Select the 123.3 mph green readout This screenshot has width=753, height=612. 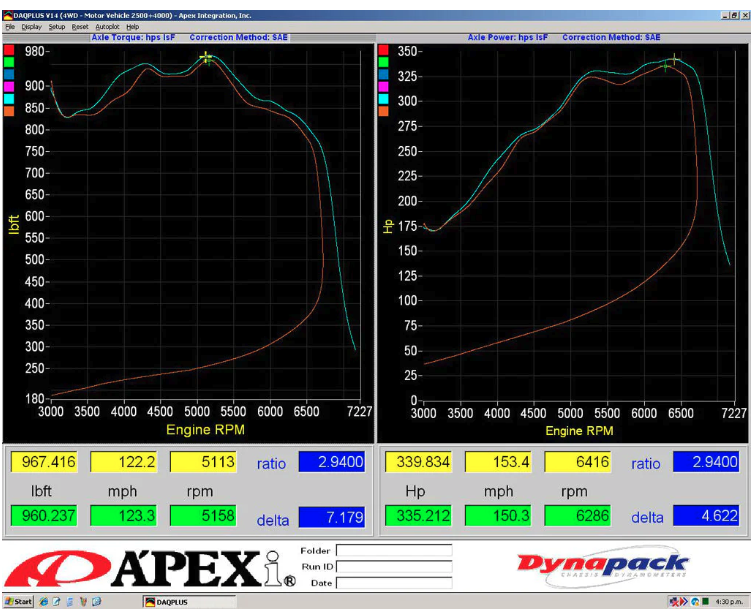pos(123,515)
